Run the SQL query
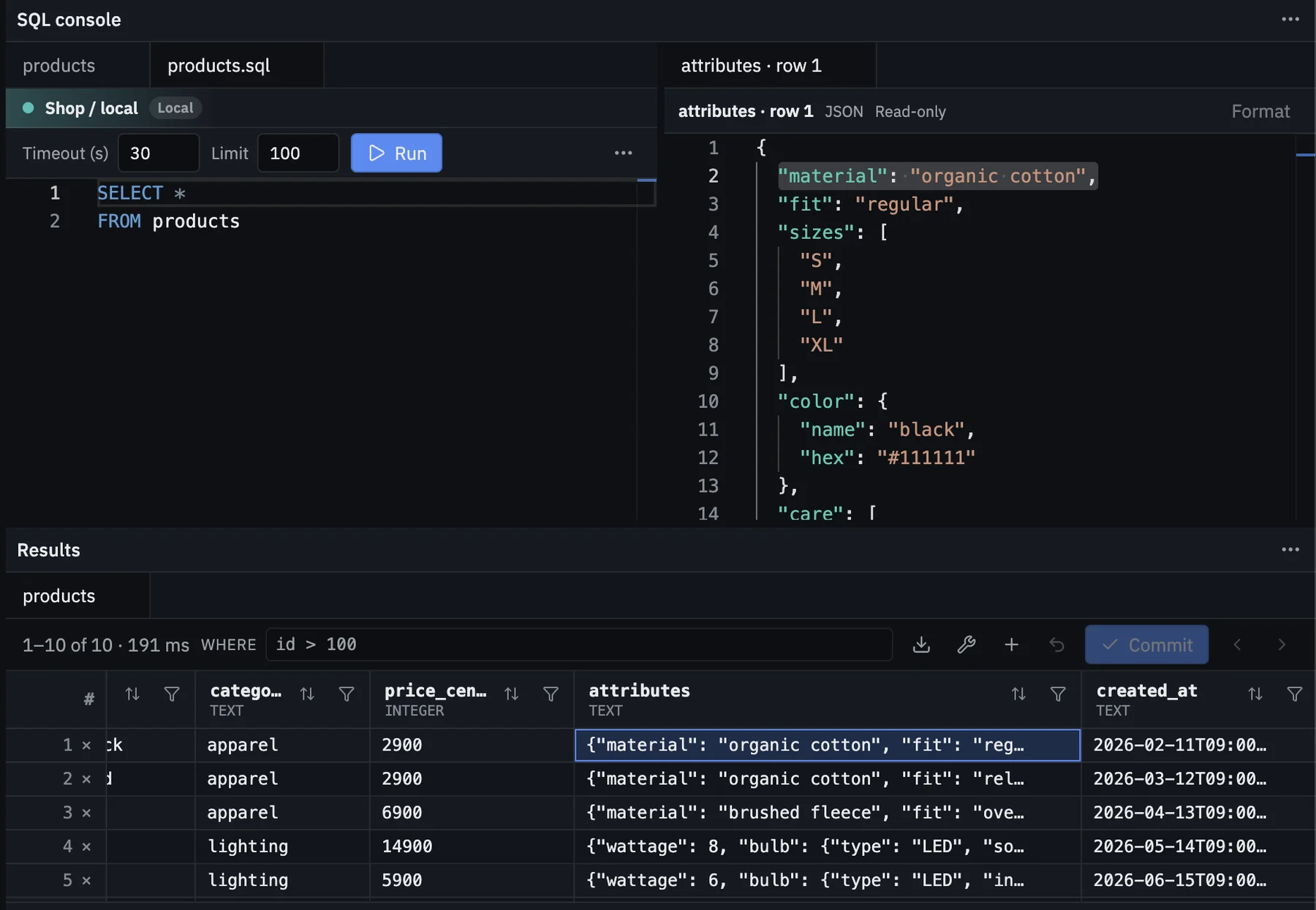Image resolution: width=1316 pixels, height=910 pixels. (396, 153)
